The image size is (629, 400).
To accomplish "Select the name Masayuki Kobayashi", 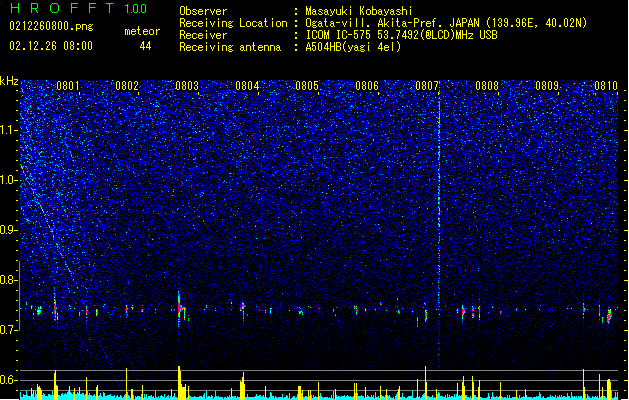I will 359,11.
